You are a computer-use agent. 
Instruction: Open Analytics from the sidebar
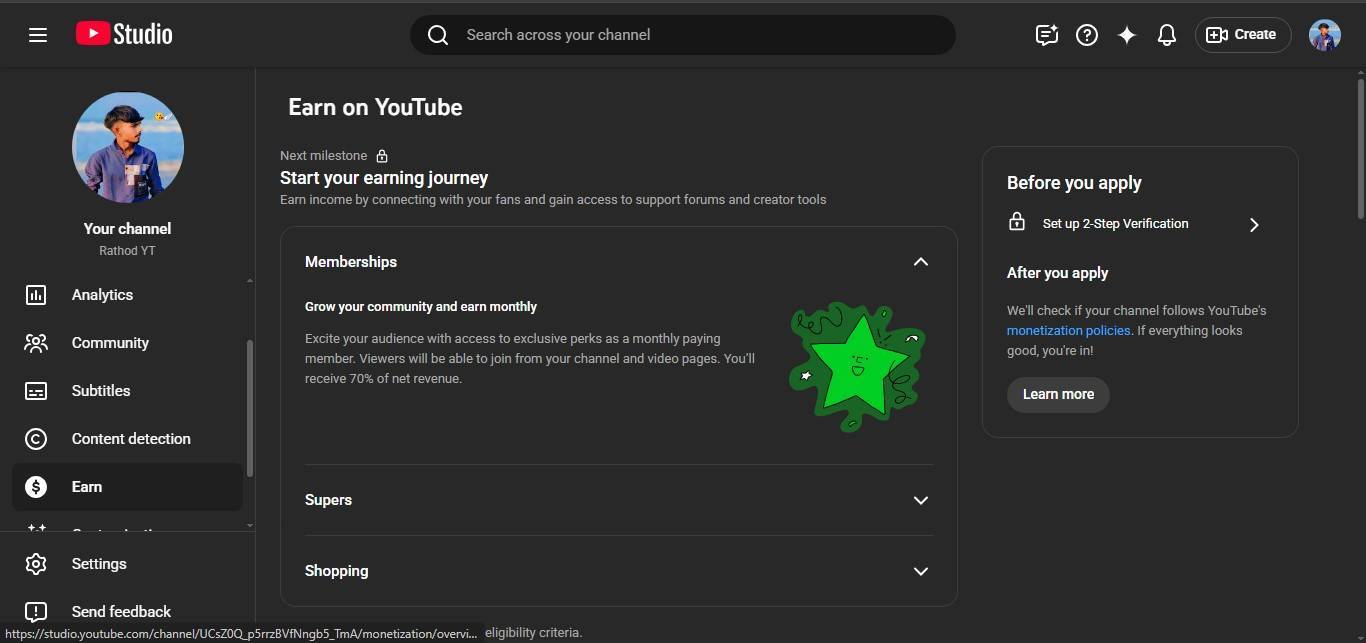tap(102, 295)
